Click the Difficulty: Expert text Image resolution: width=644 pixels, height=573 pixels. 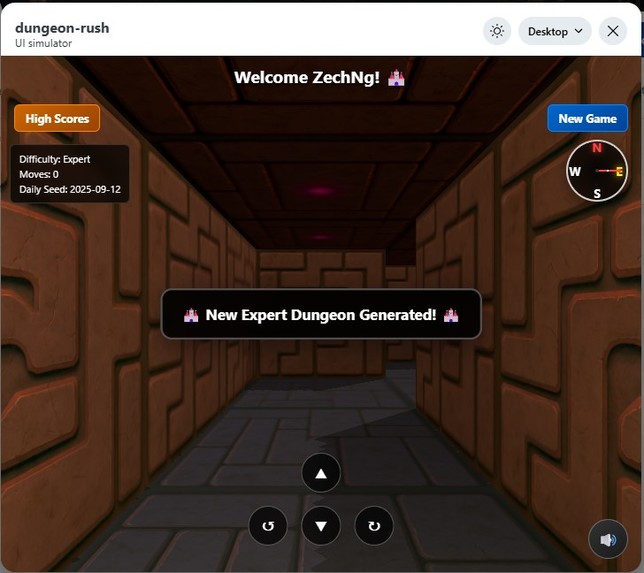tap(55, 159)
